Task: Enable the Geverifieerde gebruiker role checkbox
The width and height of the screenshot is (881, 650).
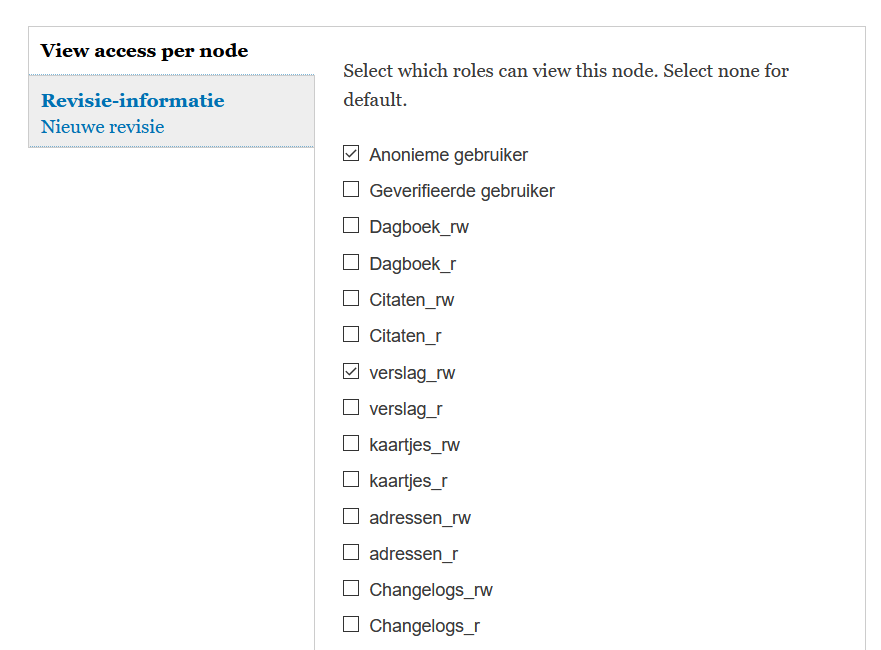Action: tap(351, 190)
